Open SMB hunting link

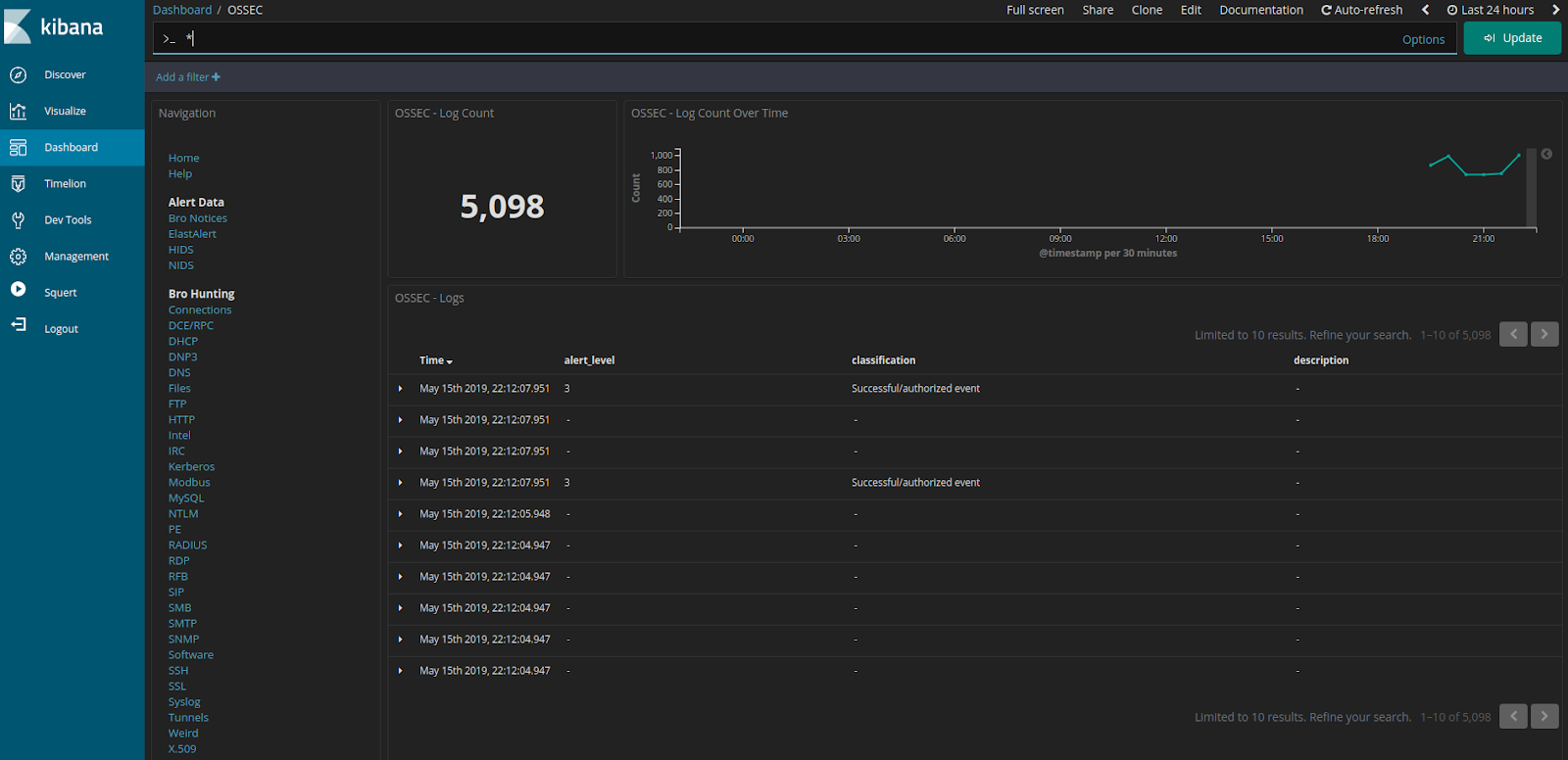(x=179, y=607)
